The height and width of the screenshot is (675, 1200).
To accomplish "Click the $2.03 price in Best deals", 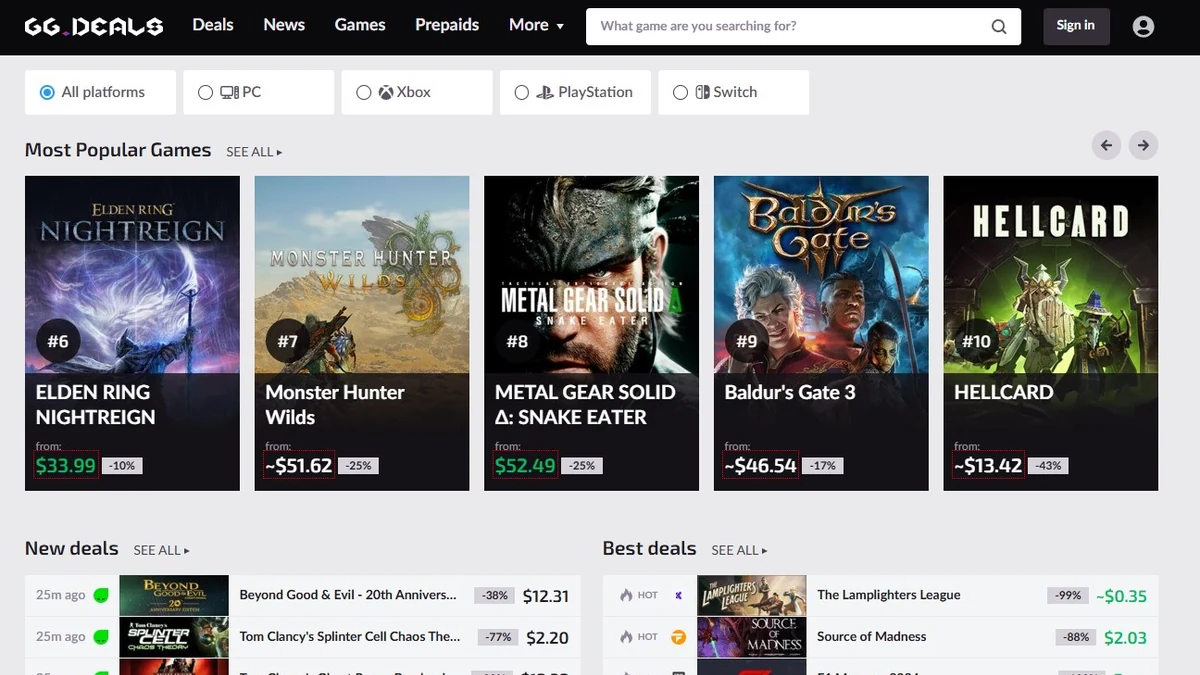I will [x=1125, y=638].
